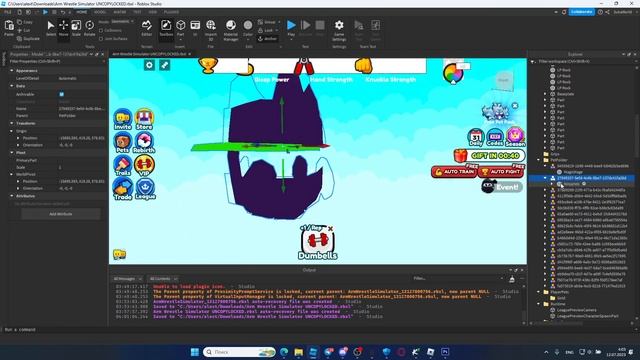Collapse the Attributes section
The height and width of the screenshot is (360, 640).
[12, 196]
